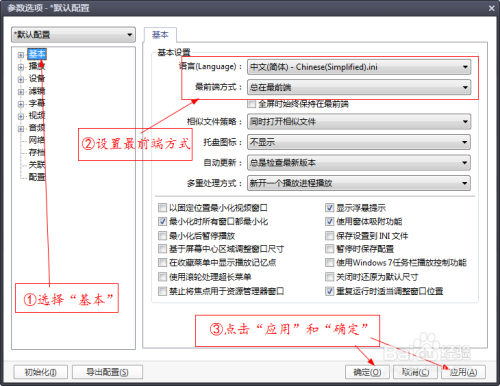Click the 取消(C) button
The image size is (500, 386).
(x=415, y=372)
